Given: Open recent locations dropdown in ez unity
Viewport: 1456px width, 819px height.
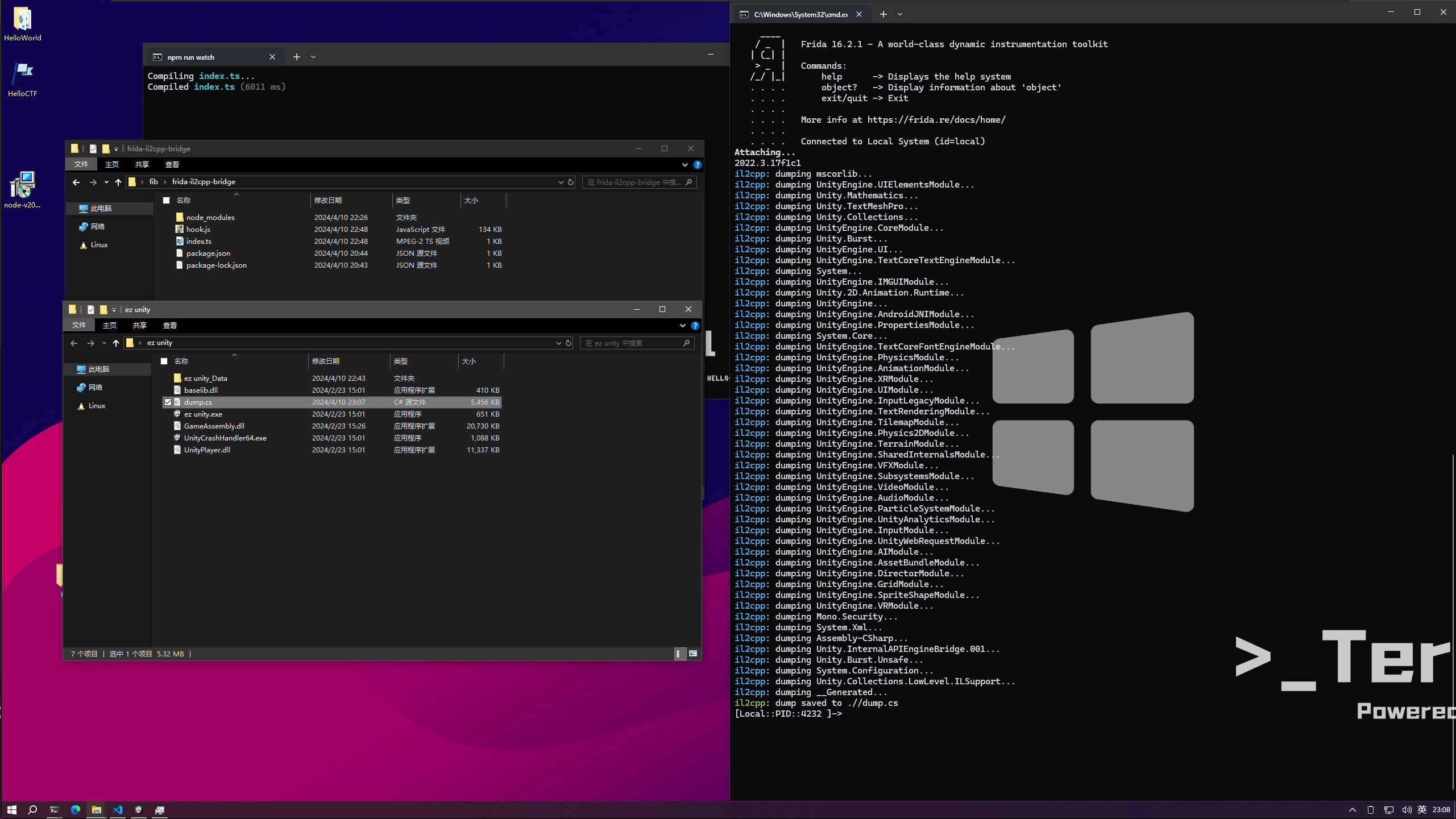Looking at the screenshot, I should (x=104, y=343).
